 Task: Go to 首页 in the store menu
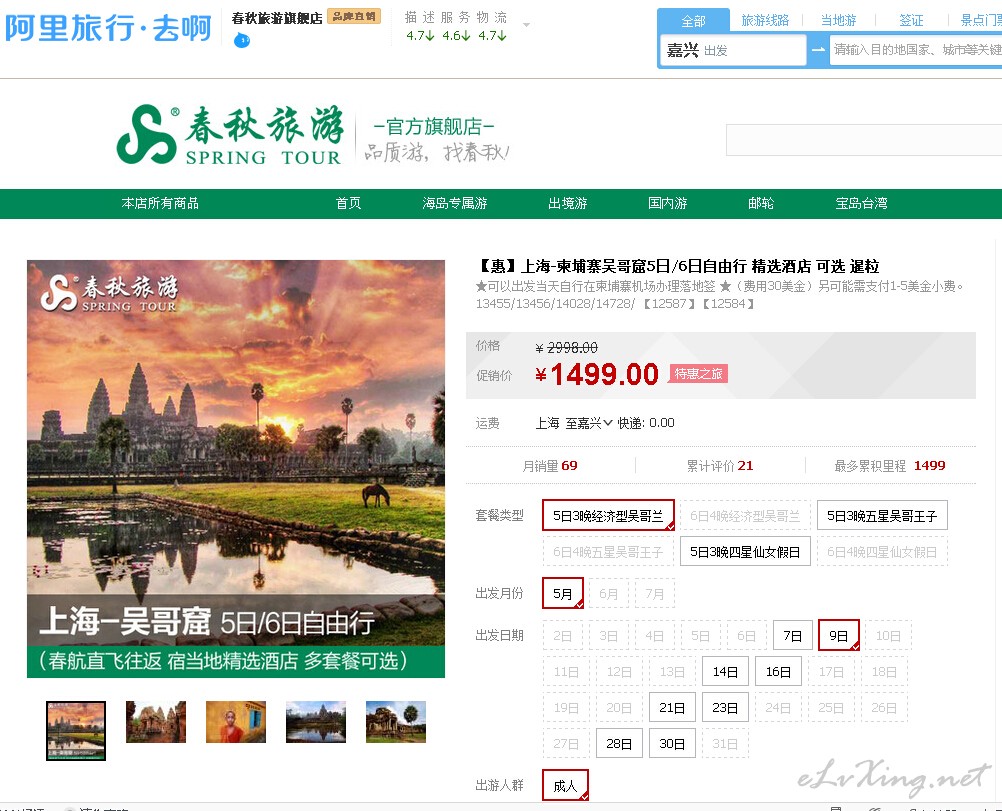tap(348, 203)
